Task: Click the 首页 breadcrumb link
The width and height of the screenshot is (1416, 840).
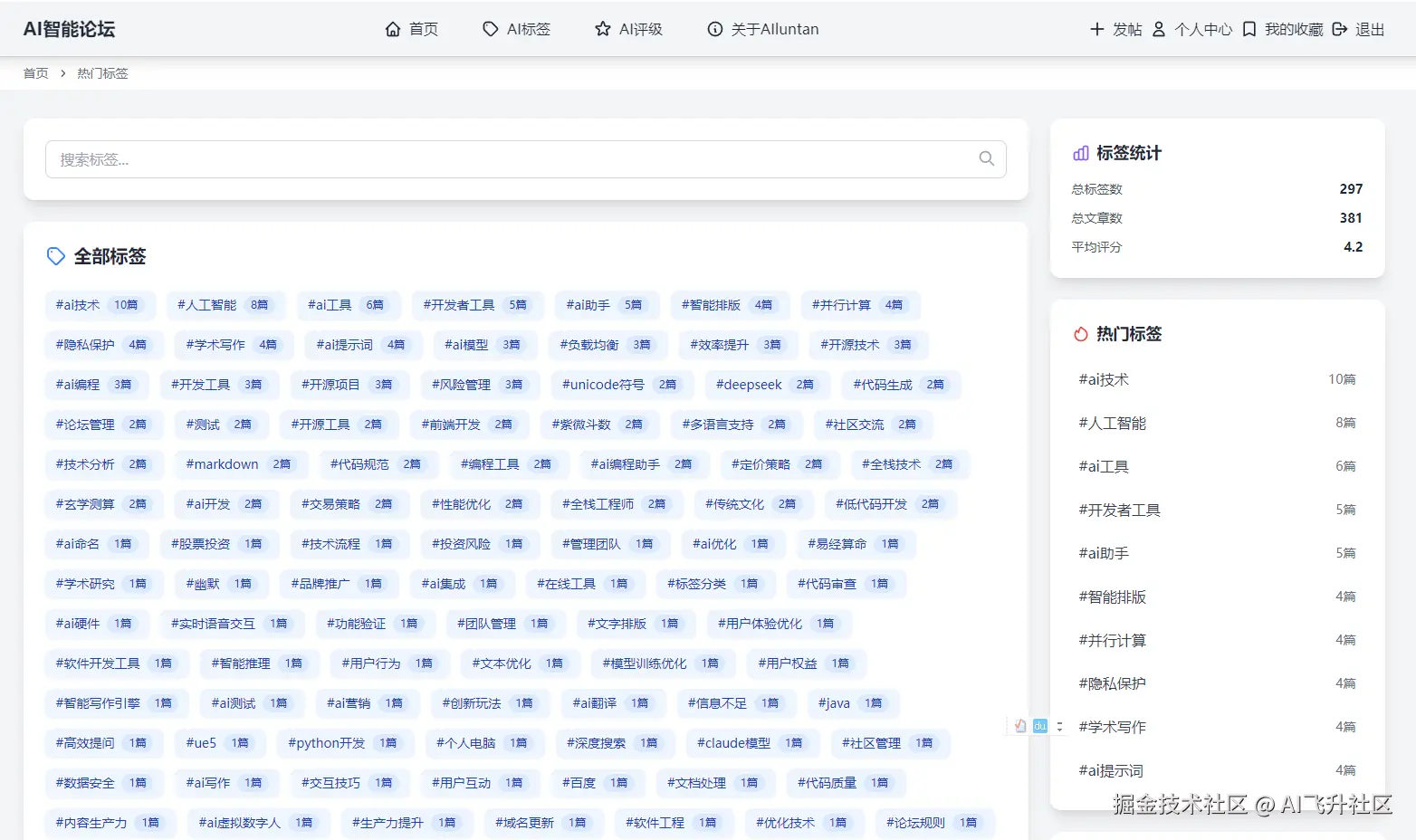Action: (x=36, y=73)
